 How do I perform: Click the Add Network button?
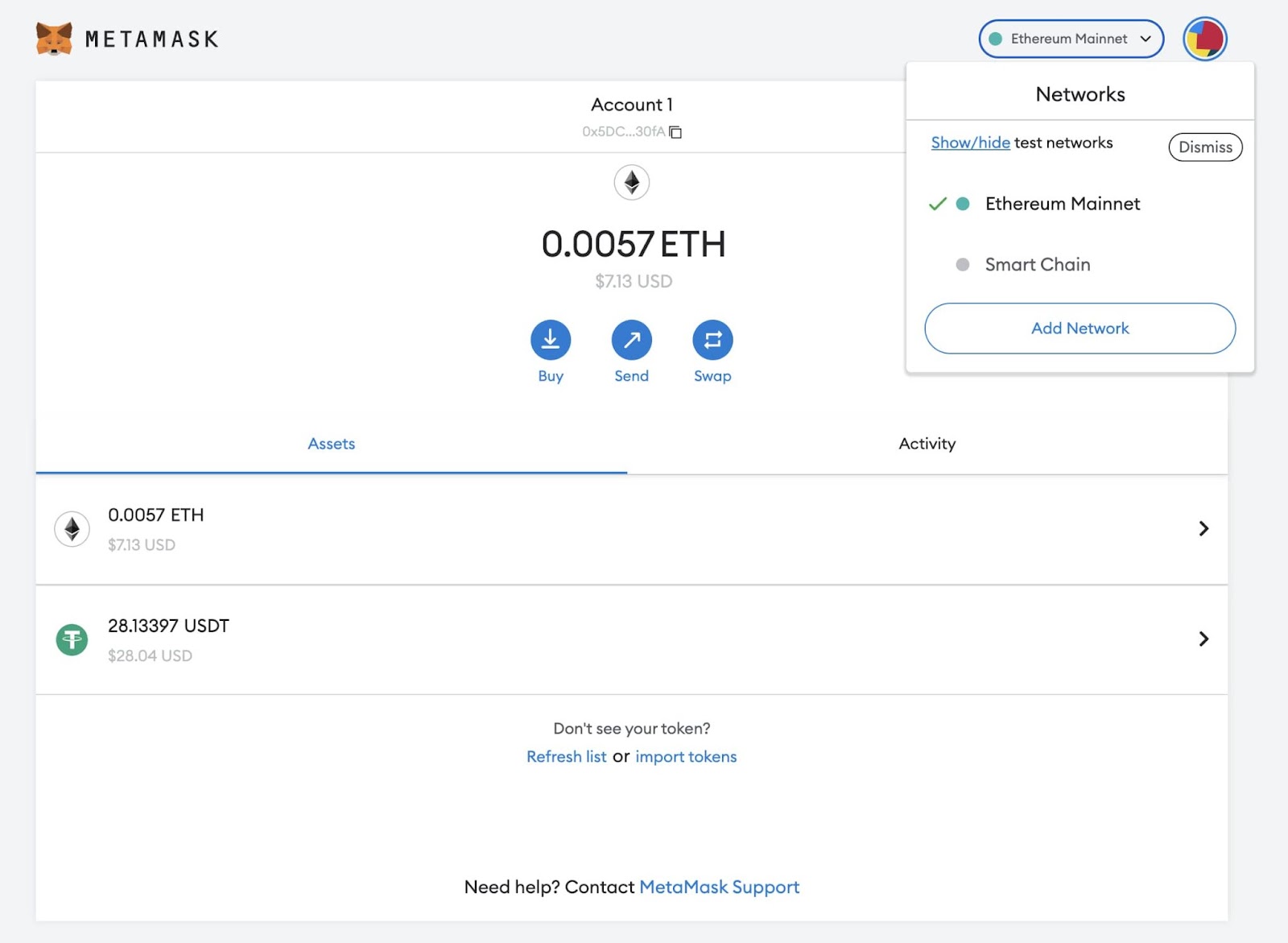(1080, 329)
